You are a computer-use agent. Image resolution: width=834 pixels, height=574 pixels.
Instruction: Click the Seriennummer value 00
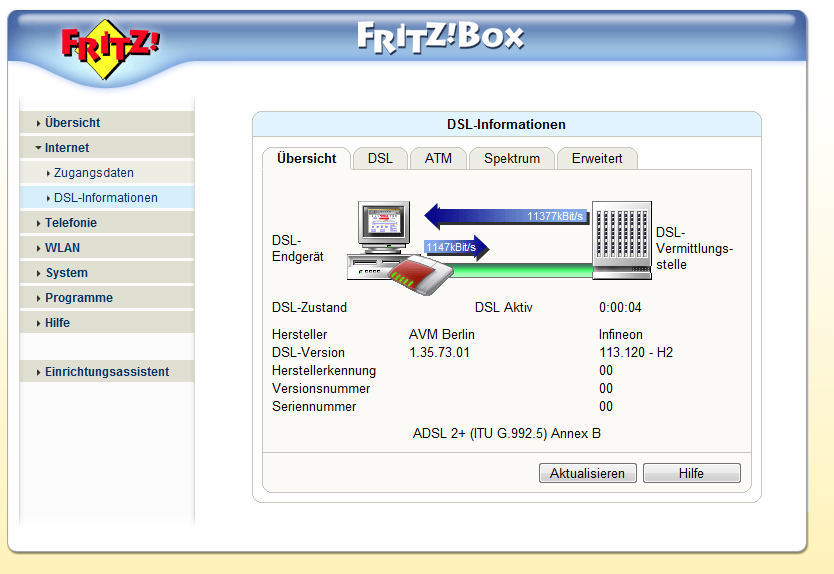coord(606,407)
